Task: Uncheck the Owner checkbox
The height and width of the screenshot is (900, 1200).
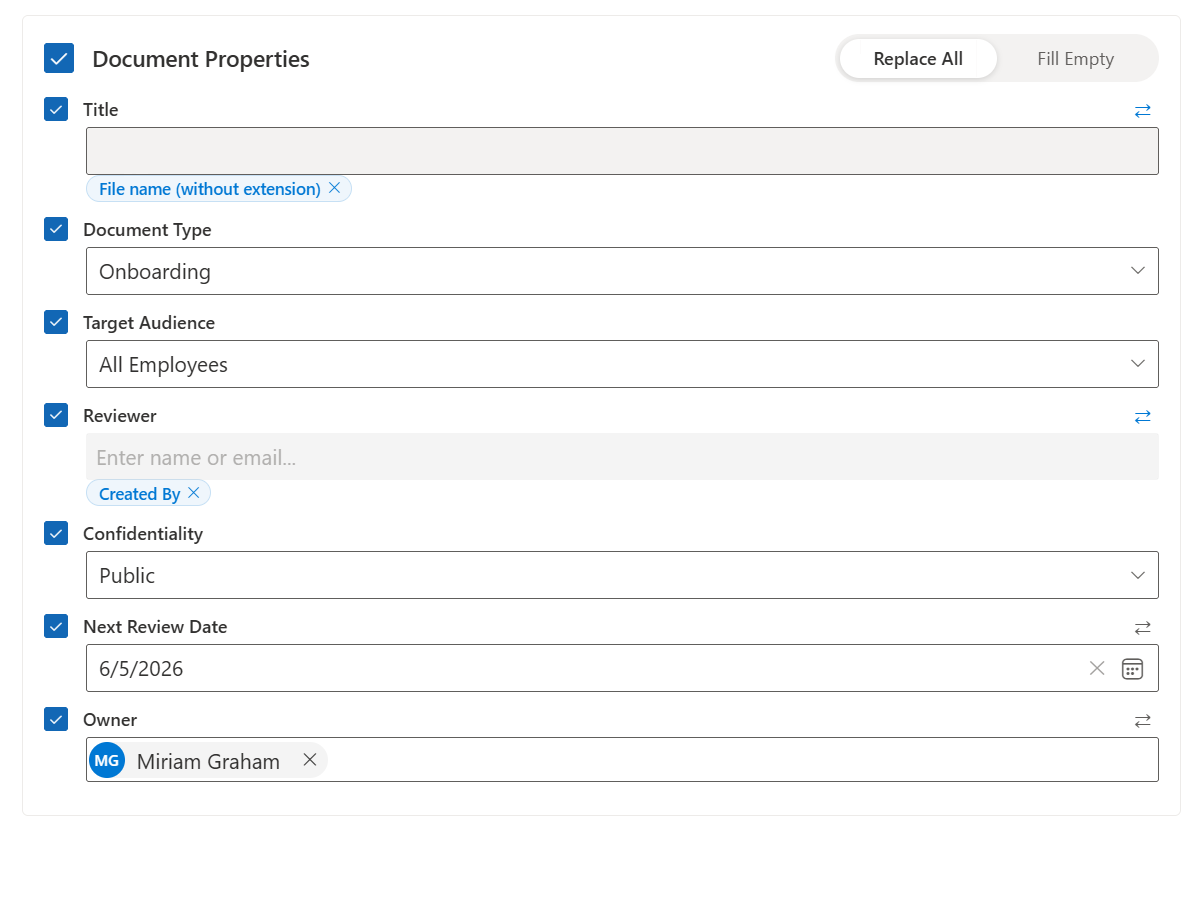Action: click(56, 719)
